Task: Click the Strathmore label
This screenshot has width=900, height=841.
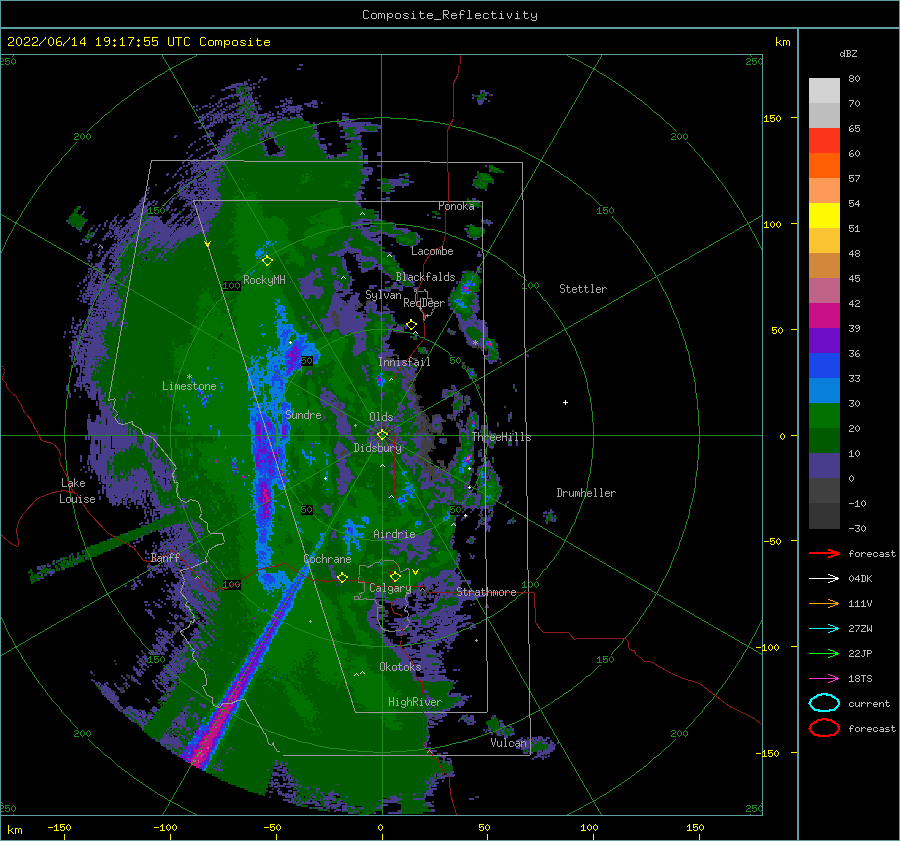Action: pos(486,592)
